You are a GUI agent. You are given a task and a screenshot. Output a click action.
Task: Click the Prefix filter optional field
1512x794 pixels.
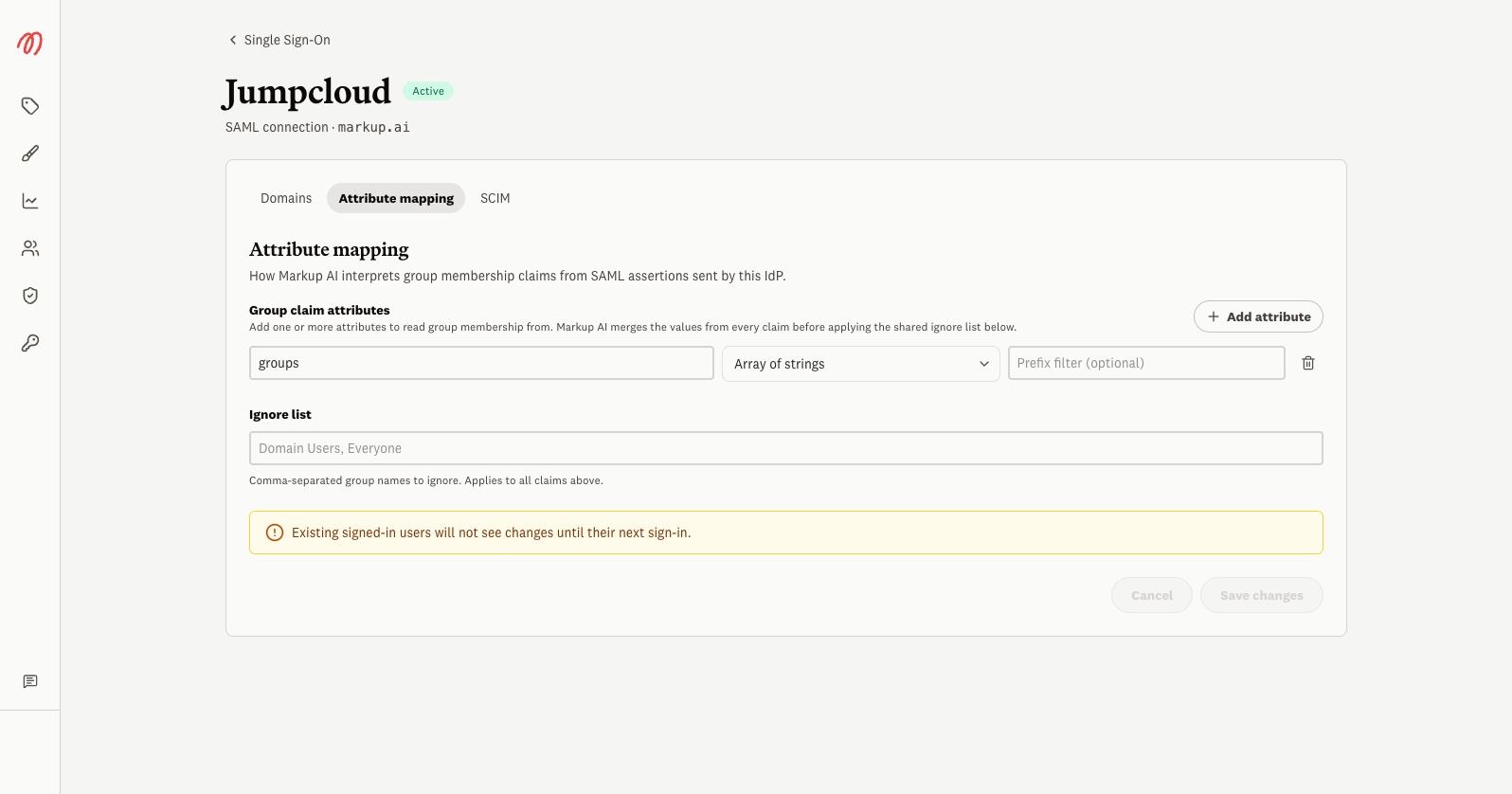[x=1146, y=363]
